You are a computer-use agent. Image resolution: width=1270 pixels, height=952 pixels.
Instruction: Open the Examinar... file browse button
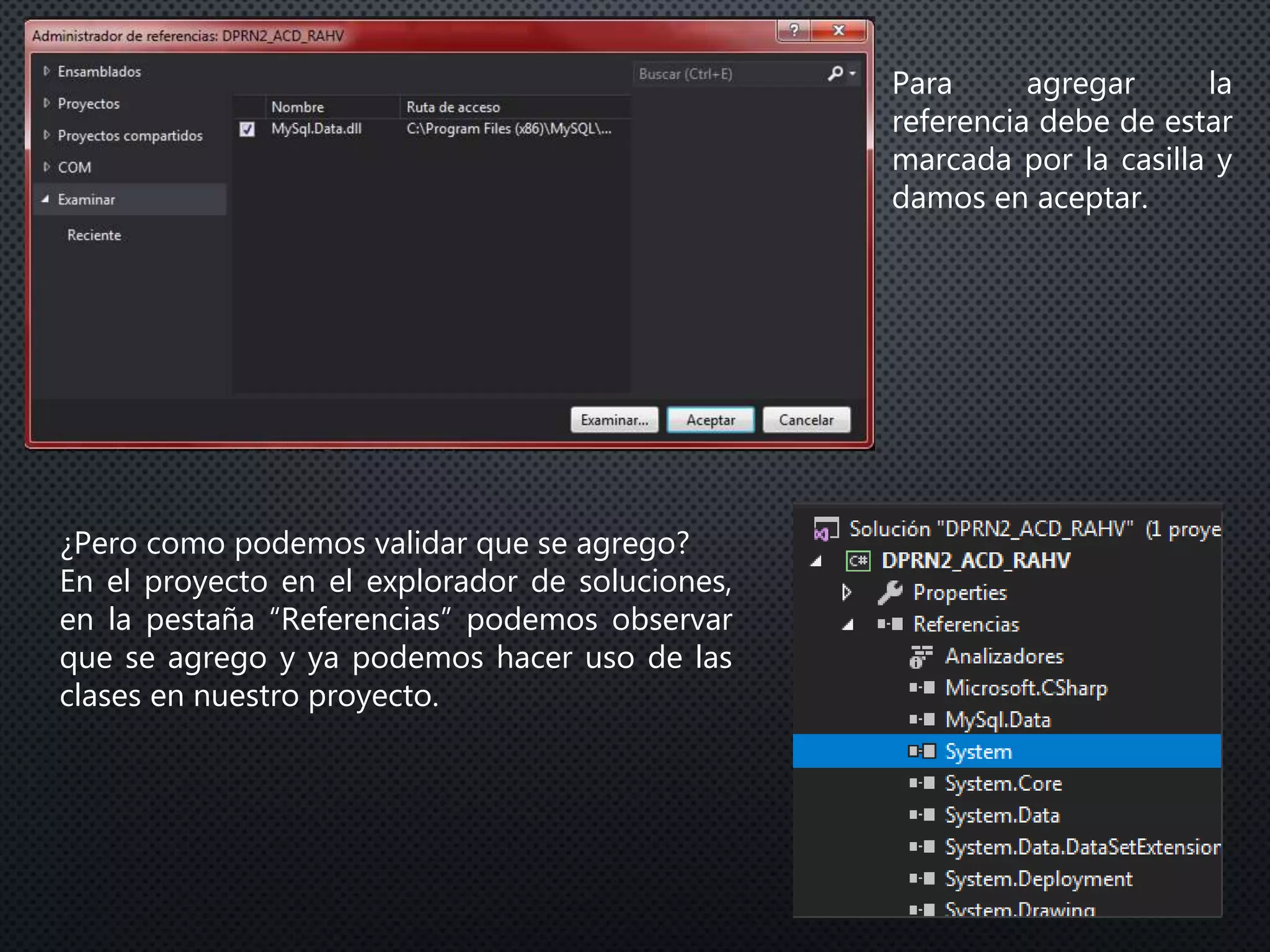(x=614, y=420)
